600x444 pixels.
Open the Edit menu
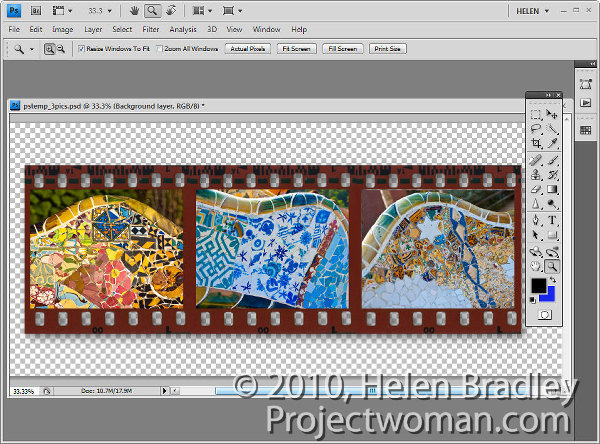click(36, 29)
